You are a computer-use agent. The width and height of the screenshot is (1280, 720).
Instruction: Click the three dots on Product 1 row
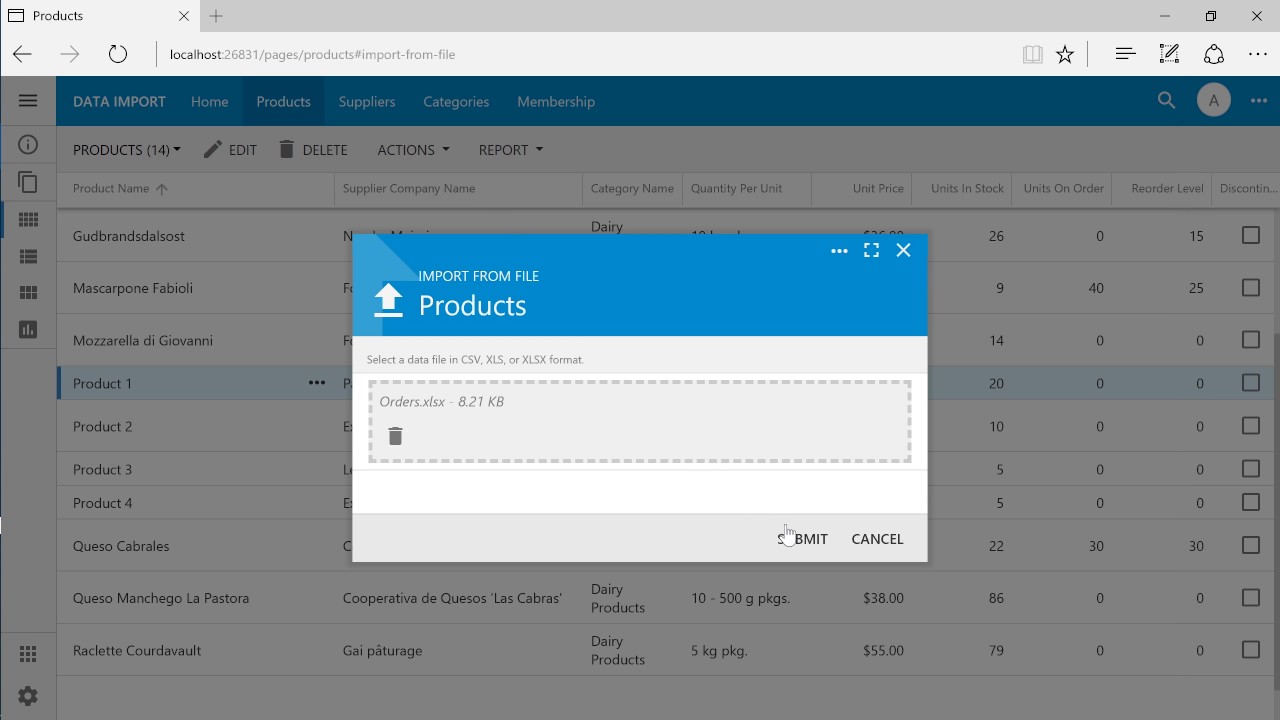point(317,383)
